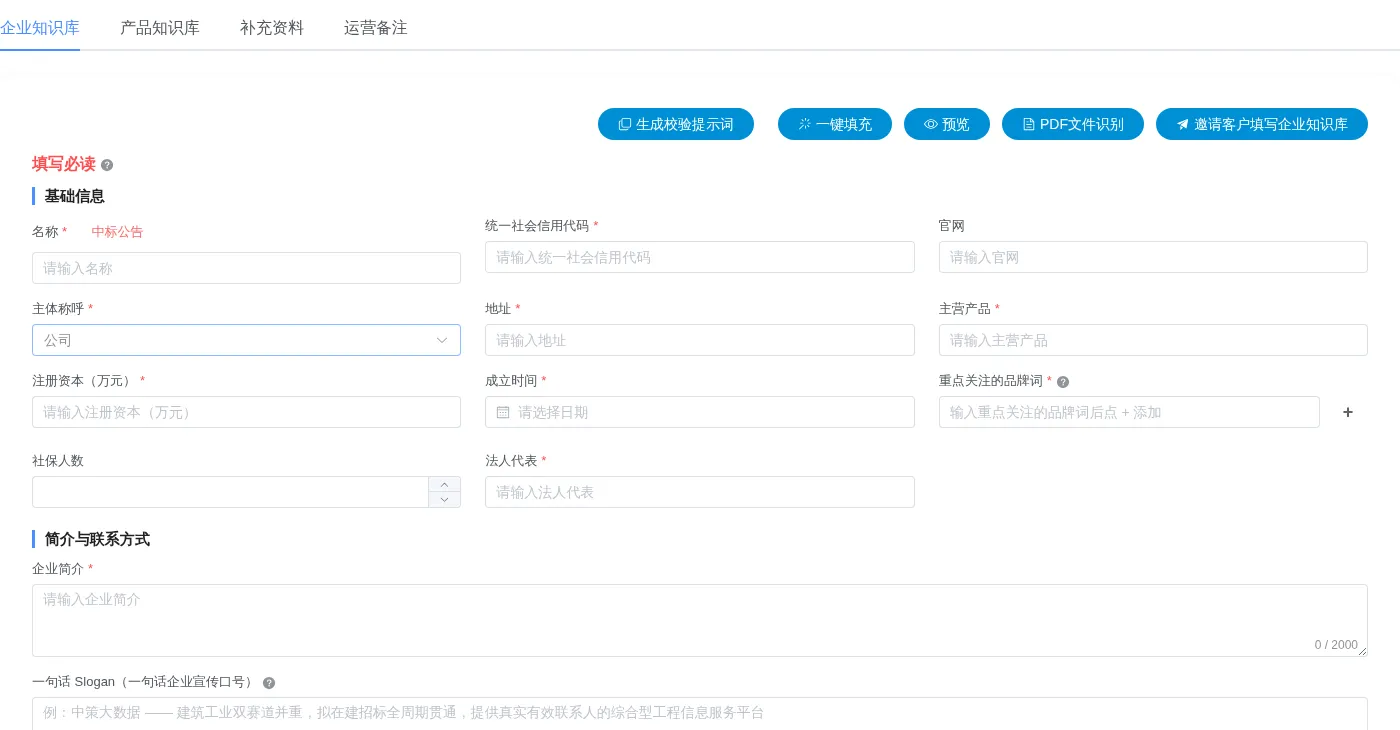Click the 企业简介 text area

click(x=700, y=620)
